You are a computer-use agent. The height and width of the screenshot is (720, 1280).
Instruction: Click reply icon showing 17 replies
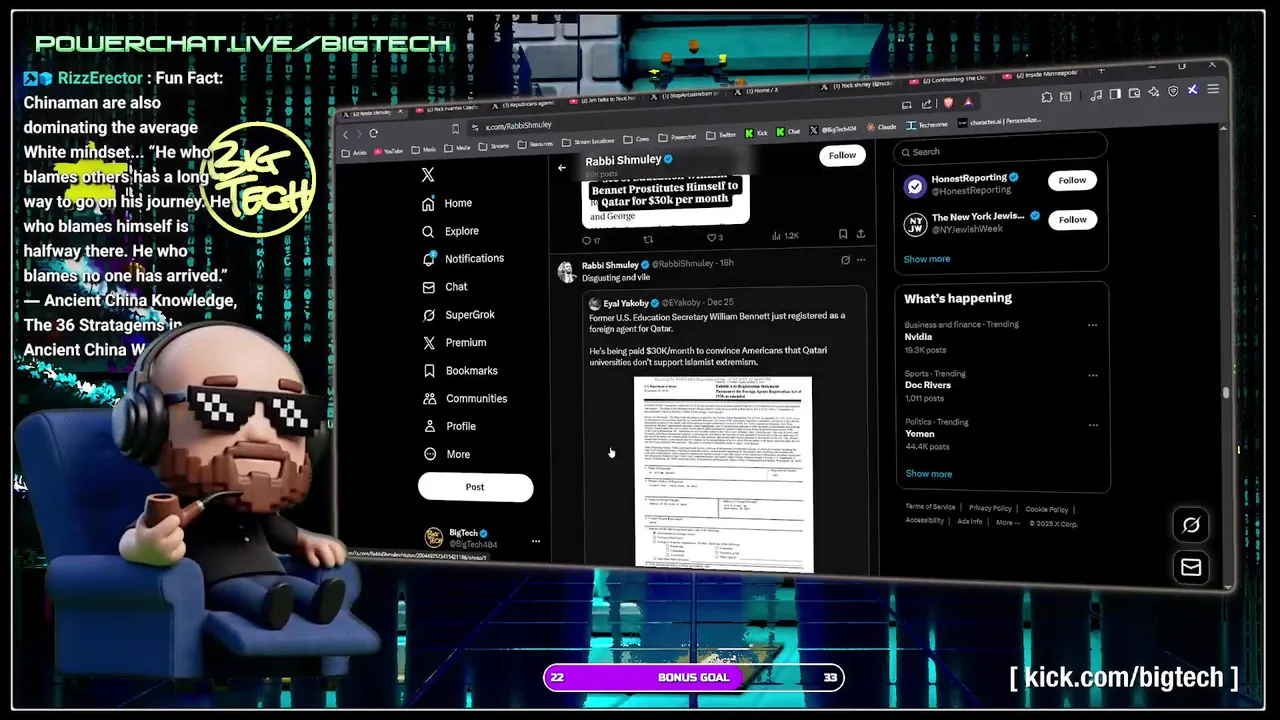pyautogui.click(x=591, y=239)
